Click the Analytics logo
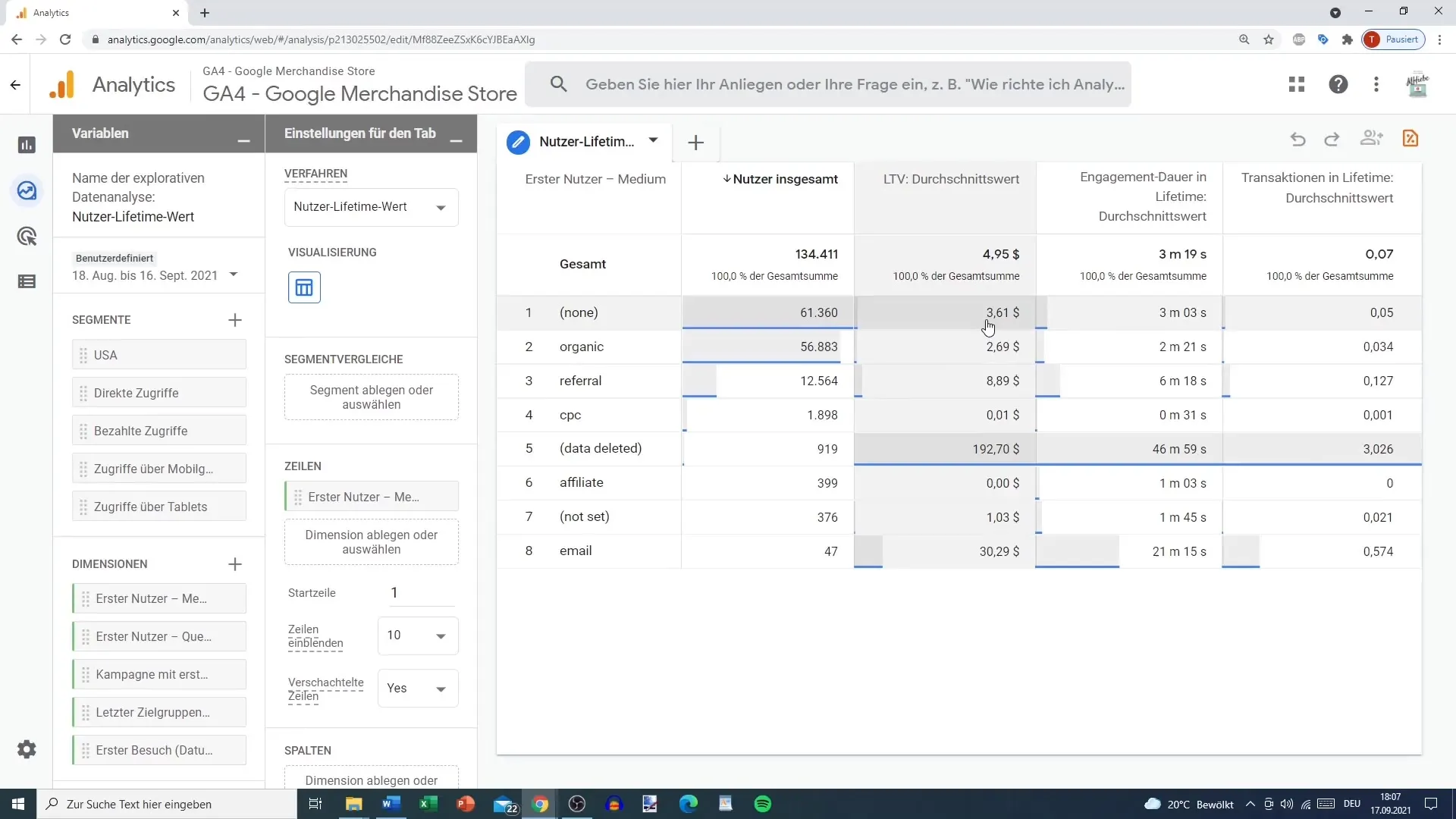The height and width of the screenshot is (819, 1456). click(62, 84)
